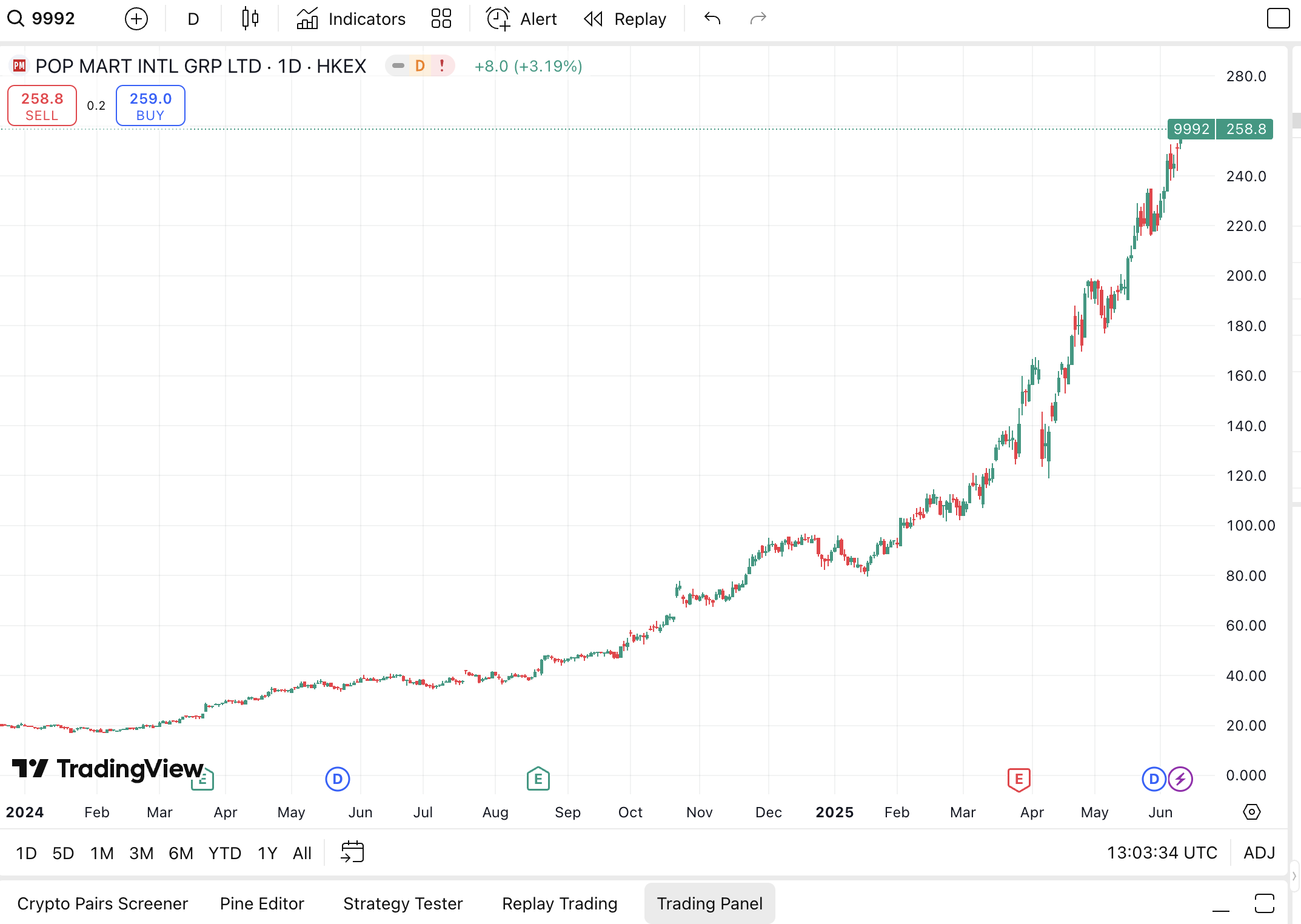1301x924 pixels.
Task: Select the 1D time range
Action: tap(26, 854)
